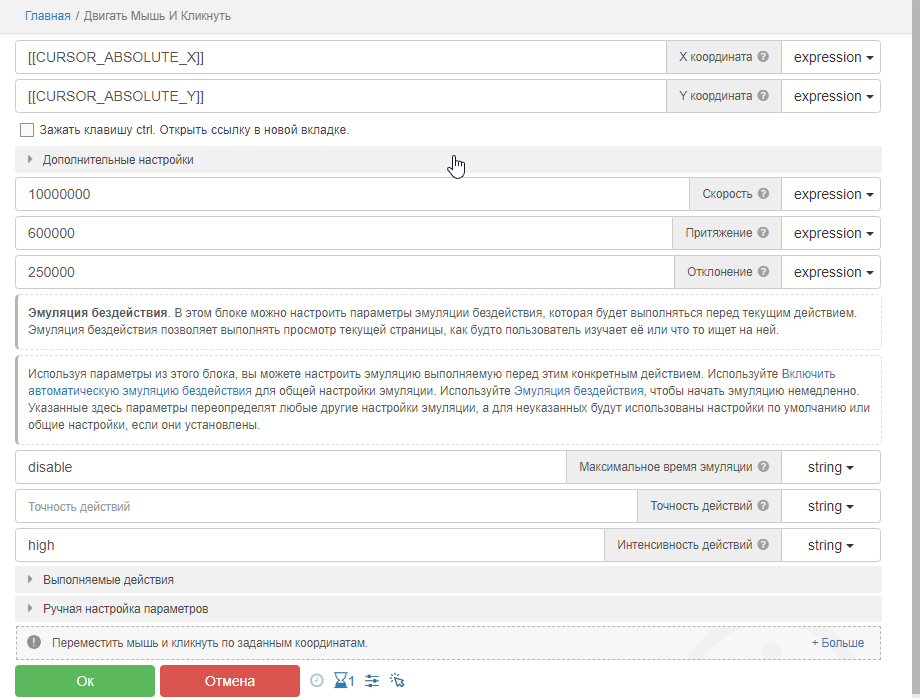Click the Точность действий input field
This screenshot has height=698, width=920.
[326, 506]
